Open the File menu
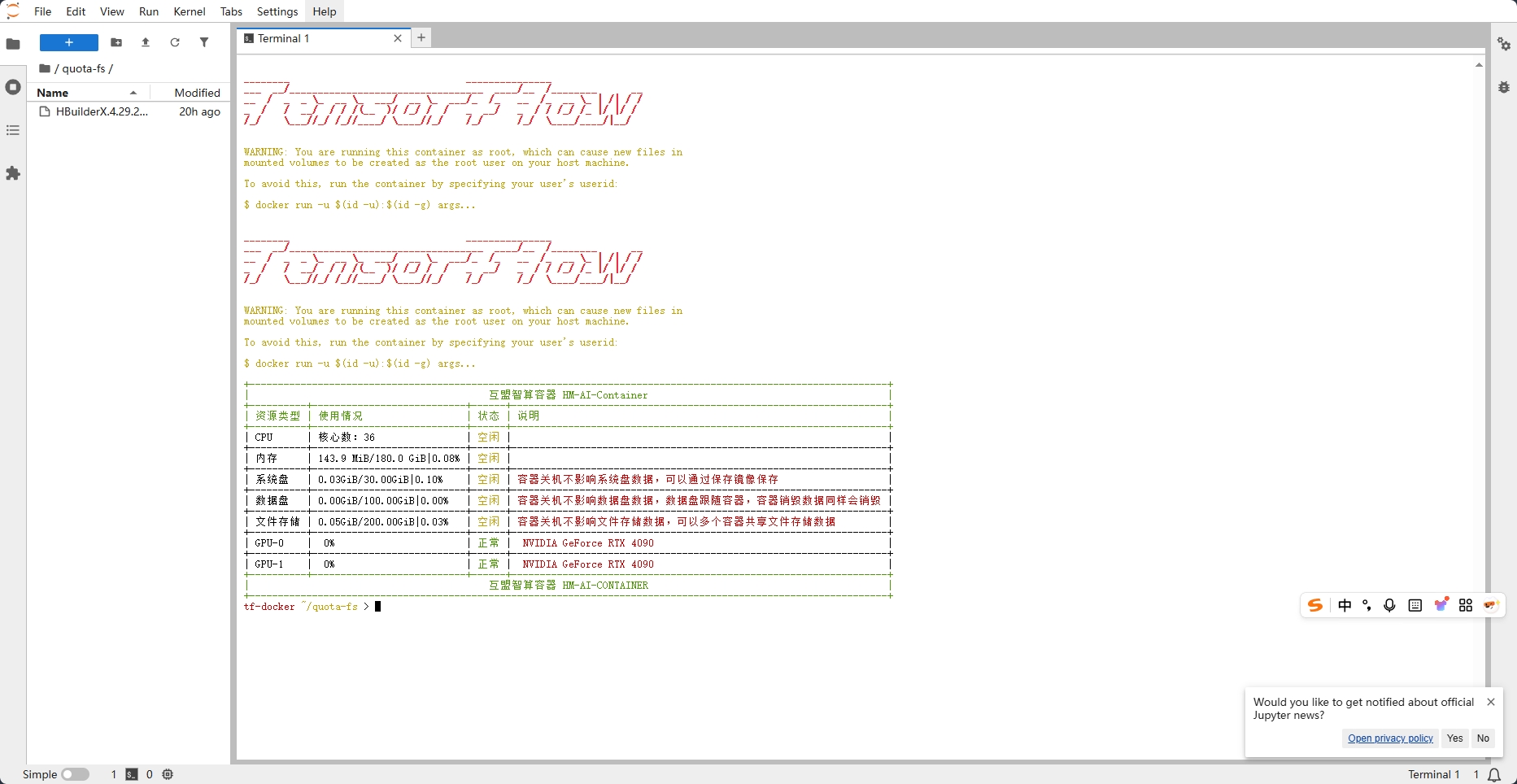Viewport: 1517px width, 784px height. [x=42, y=11]
